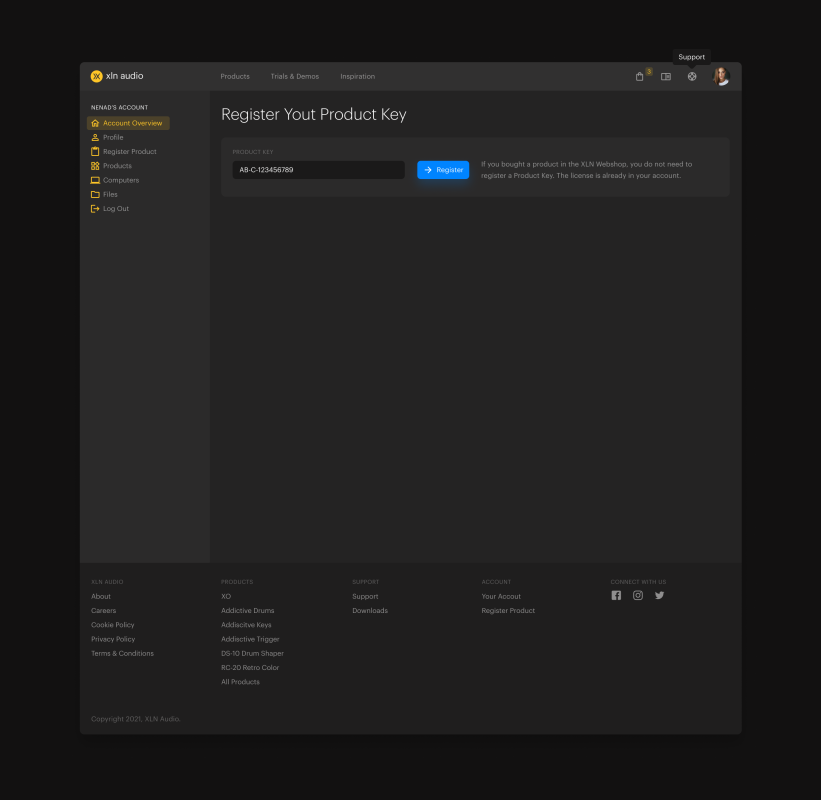
Task: Select Account Overview in the sidebar
Action: click(x=128, y=123)
